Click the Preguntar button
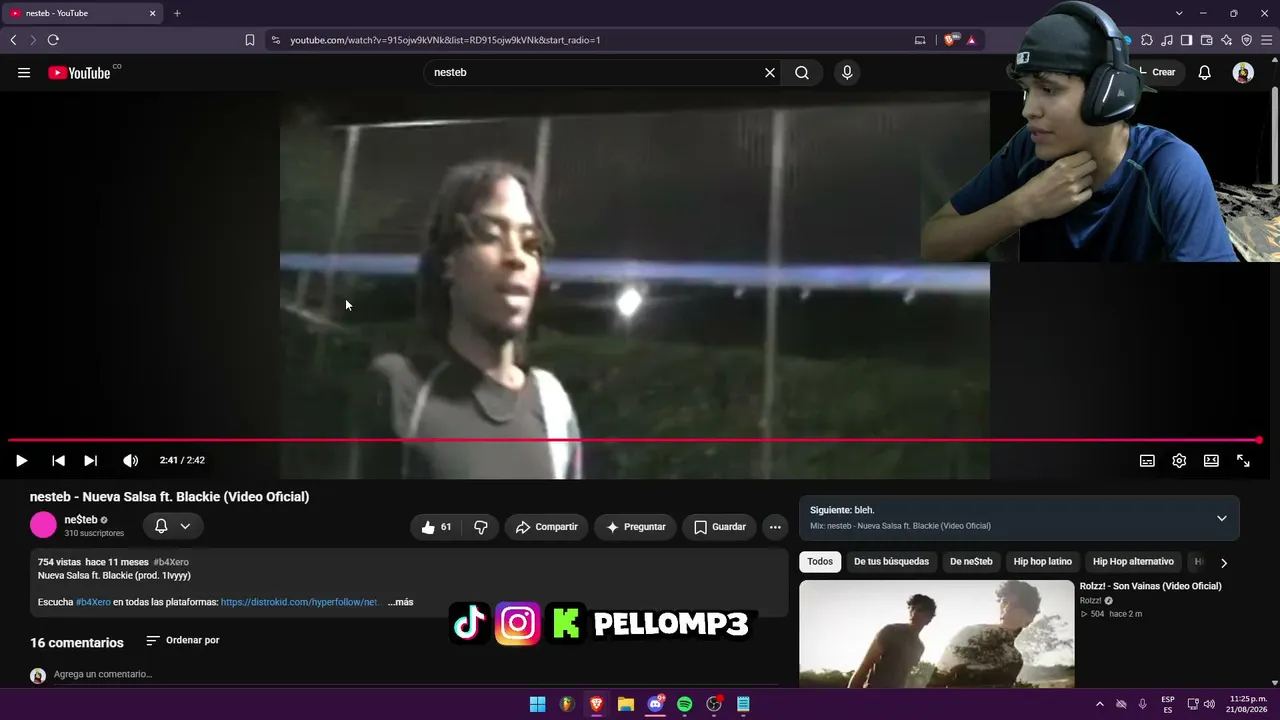Viewport: 1280px width, 720px height. 635,527
